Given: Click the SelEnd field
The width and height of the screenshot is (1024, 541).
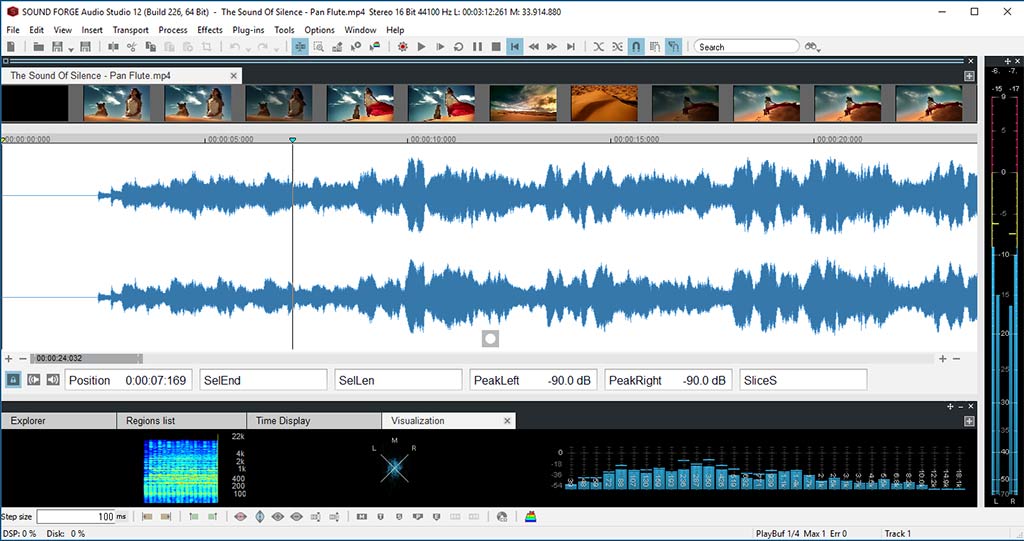Looking at the screenshot, I should pyautogui.click(x=263, y=380).
